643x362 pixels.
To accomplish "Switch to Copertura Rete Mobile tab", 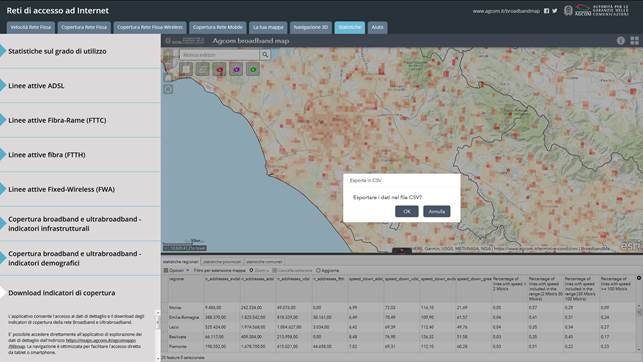I will click(x=217, y=27).
